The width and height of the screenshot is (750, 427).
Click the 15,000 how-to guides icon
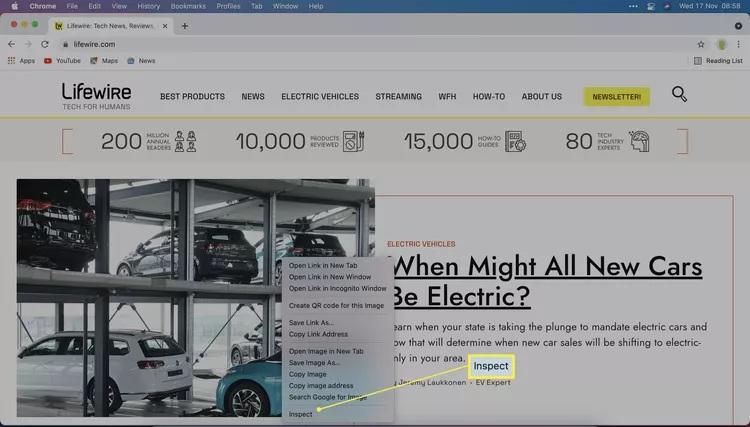click(516, 142)
